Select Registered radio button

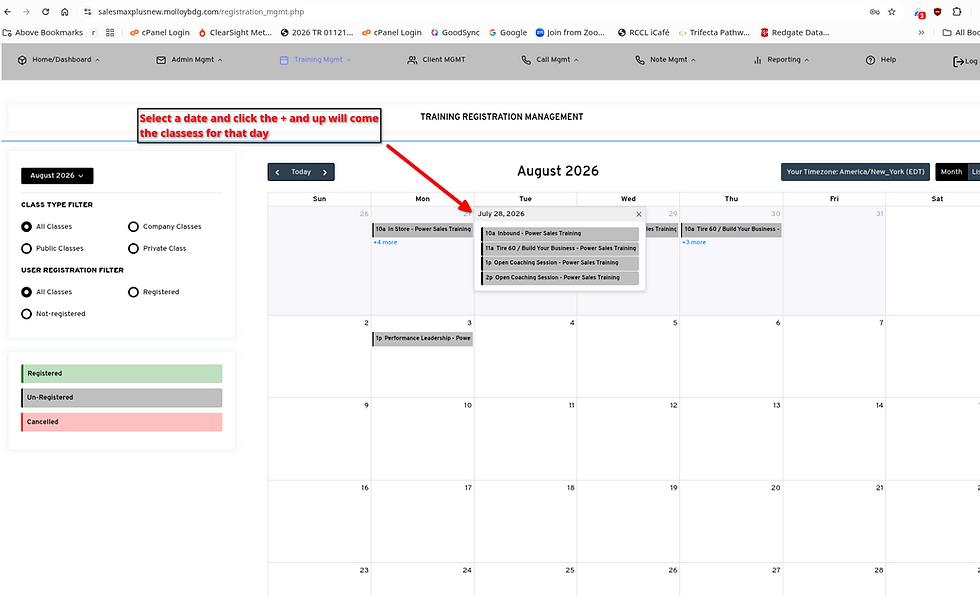point(133,292)
